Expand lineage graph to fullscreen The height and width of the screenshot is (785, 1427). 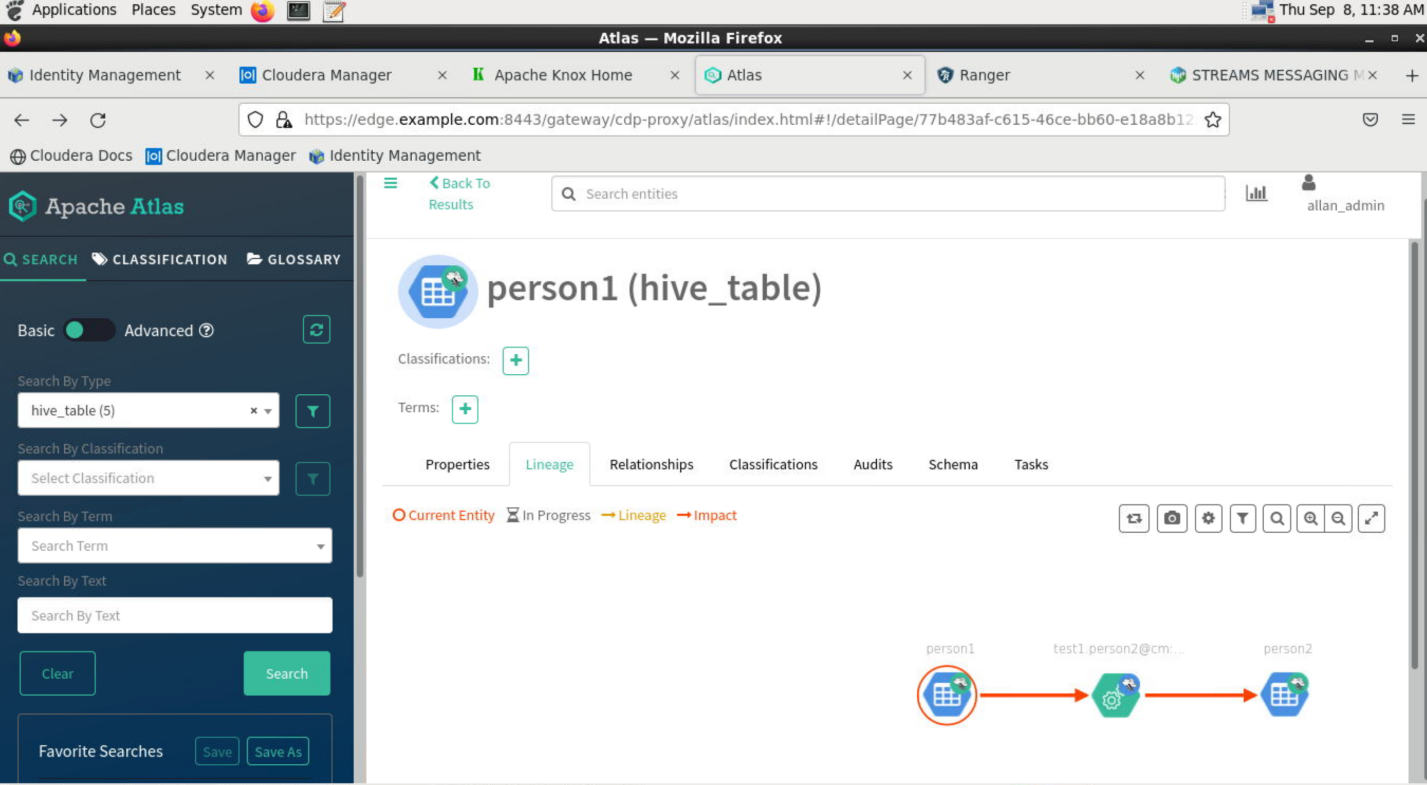(x=1372, y=518)
